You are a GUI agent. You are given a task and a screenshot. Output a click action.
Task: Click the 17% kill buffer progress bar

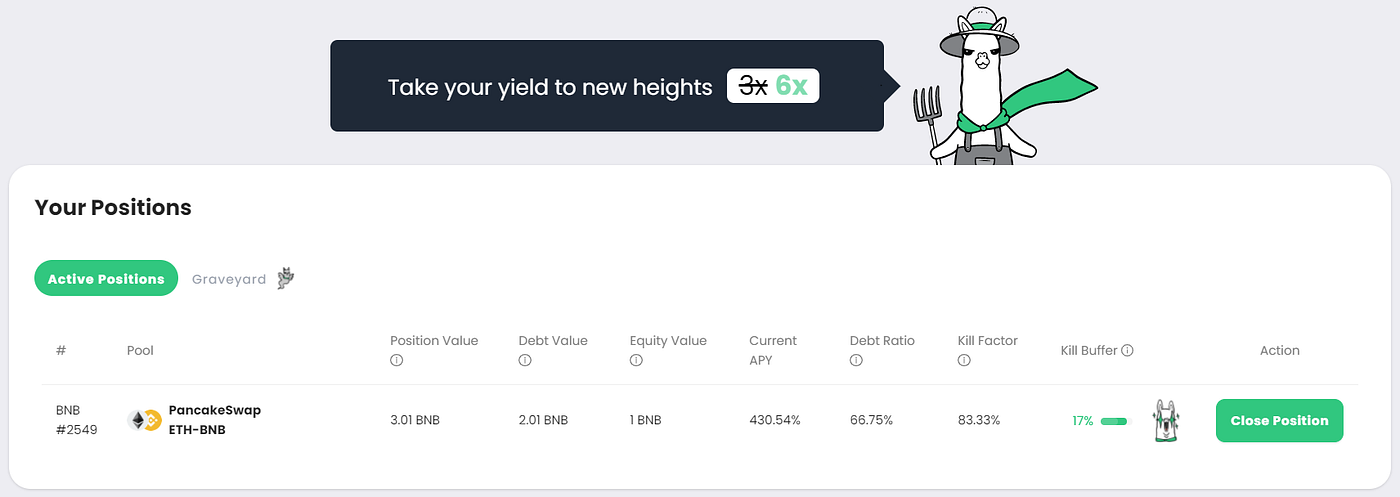(x=1114, y=421)
